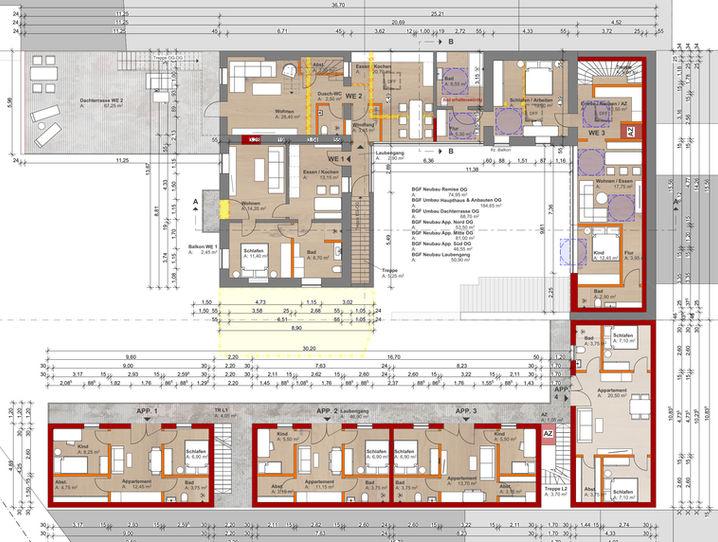Select 'BGF Umbau Haupthaus & Anbauten OG' line
This screenshot has height=542, width=718.
click(x=456, y=200)
